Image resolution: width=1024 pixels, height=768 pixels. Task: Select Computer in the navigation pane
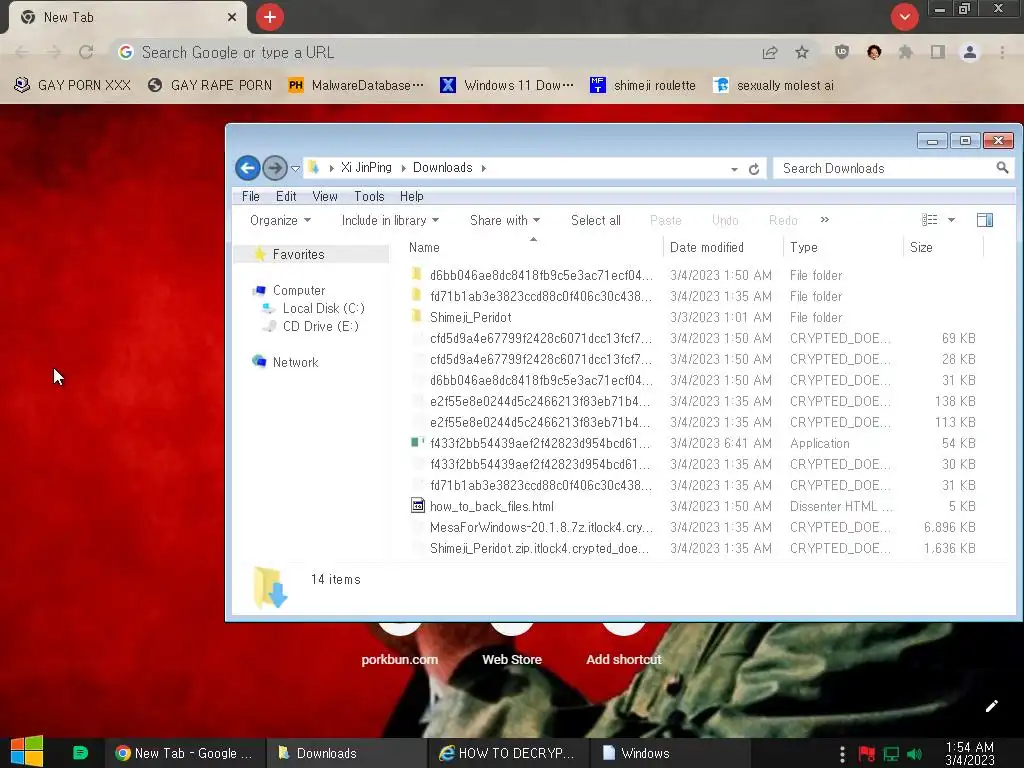point(298,290)
